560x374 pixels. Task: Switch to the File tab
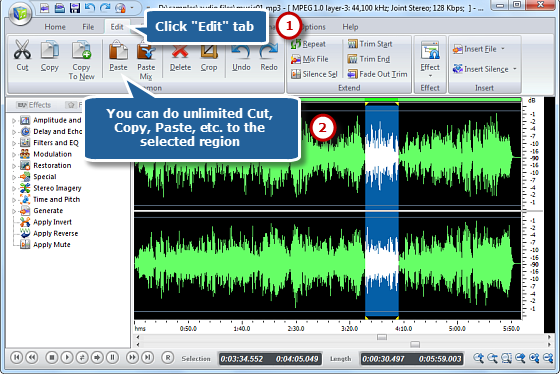click(x=88, y=27)
